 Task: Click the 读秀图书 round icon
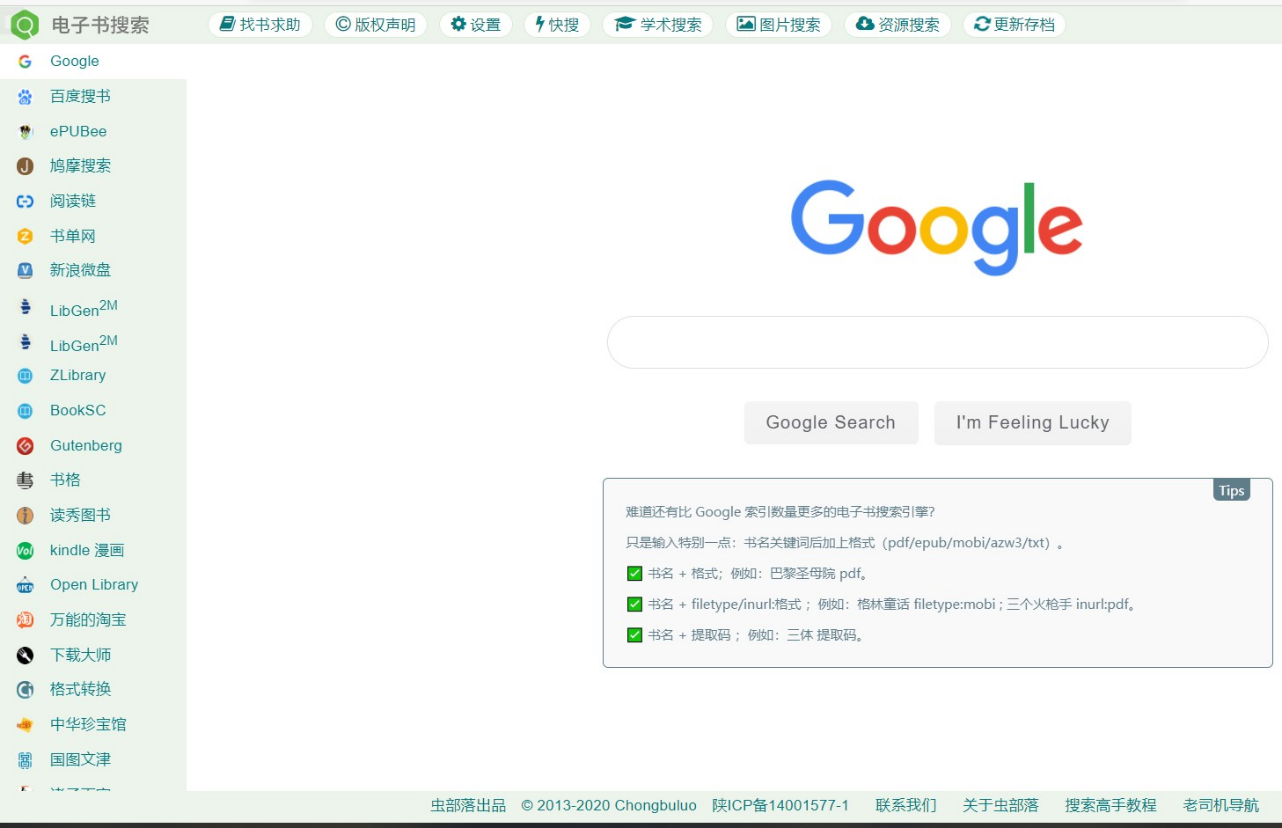[25, 515]
